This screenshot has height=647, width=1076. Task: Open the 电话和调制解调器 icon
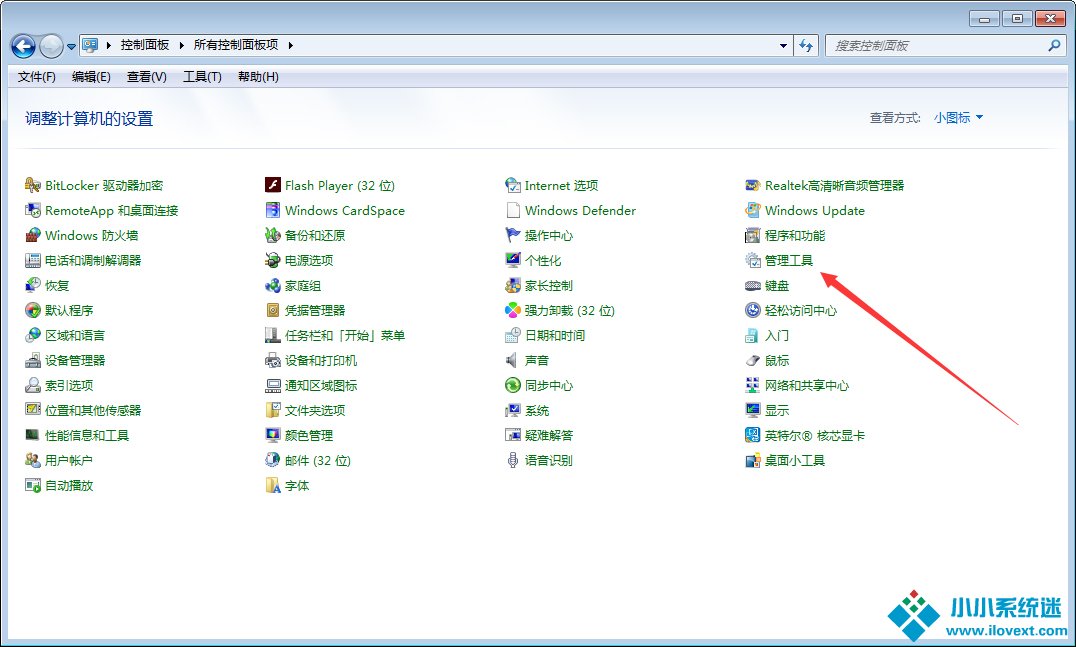click(x=33, y=260)
